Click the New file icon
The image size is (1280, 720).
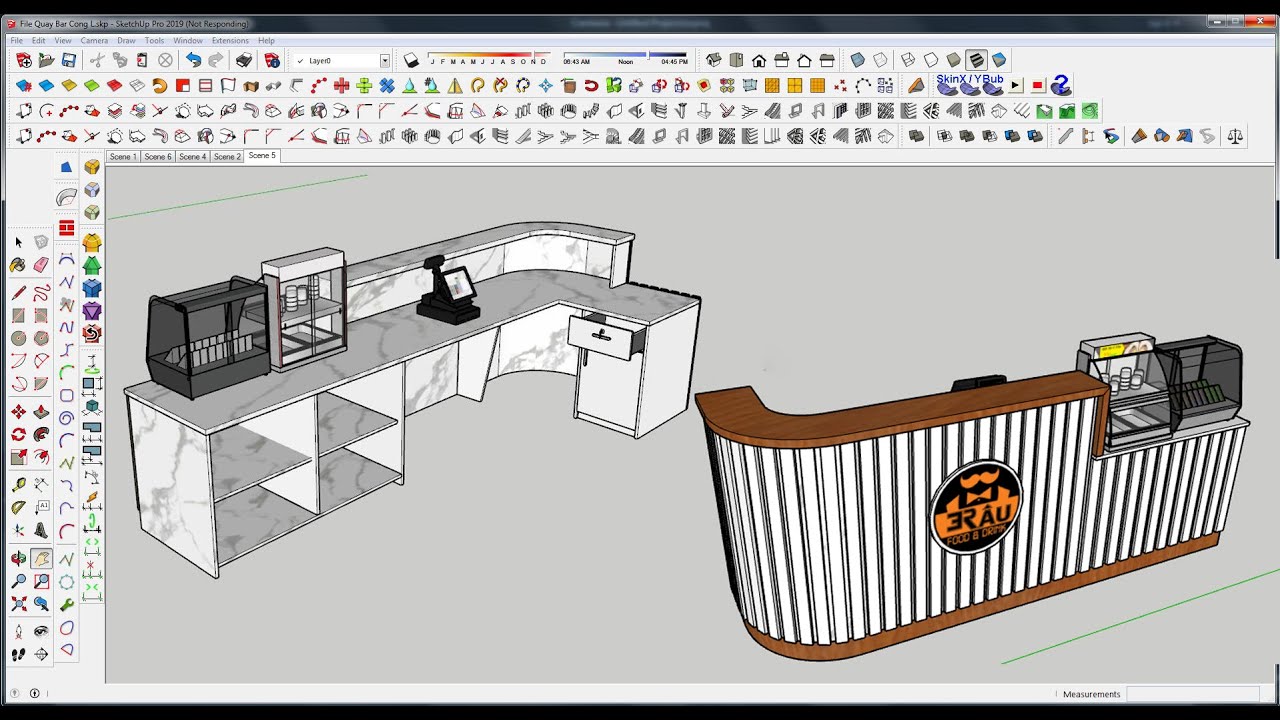click(24, 61)
